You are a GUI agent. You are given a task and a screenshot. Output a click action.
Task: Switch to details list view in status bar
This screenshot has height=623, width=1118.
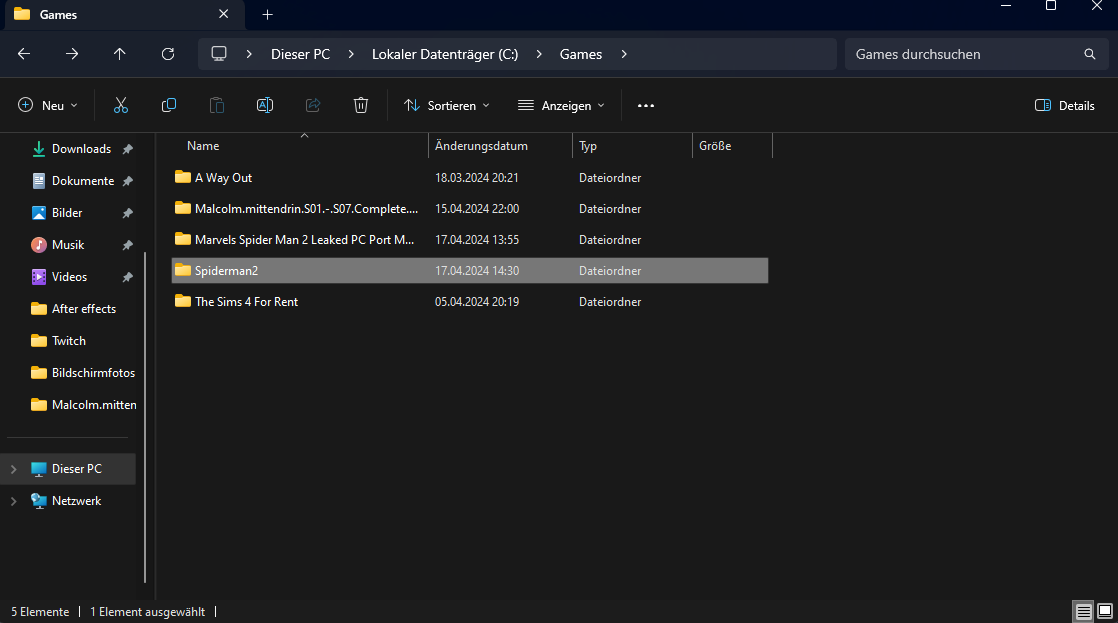click(1083, 611)
